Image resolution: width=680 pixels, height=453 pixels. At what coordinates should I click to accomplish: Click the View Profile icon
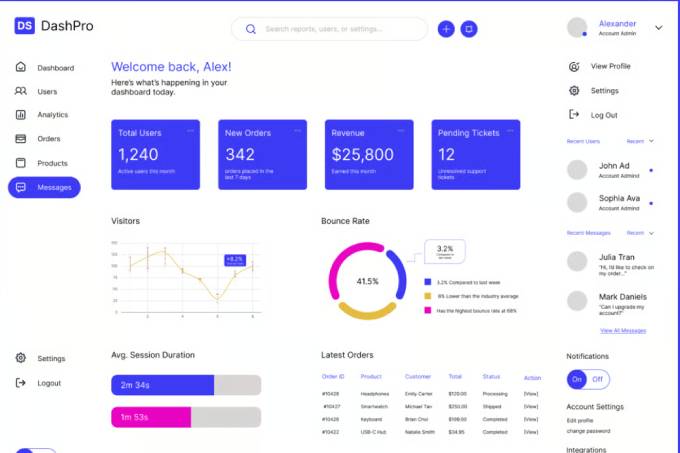[x=573, y=66]
